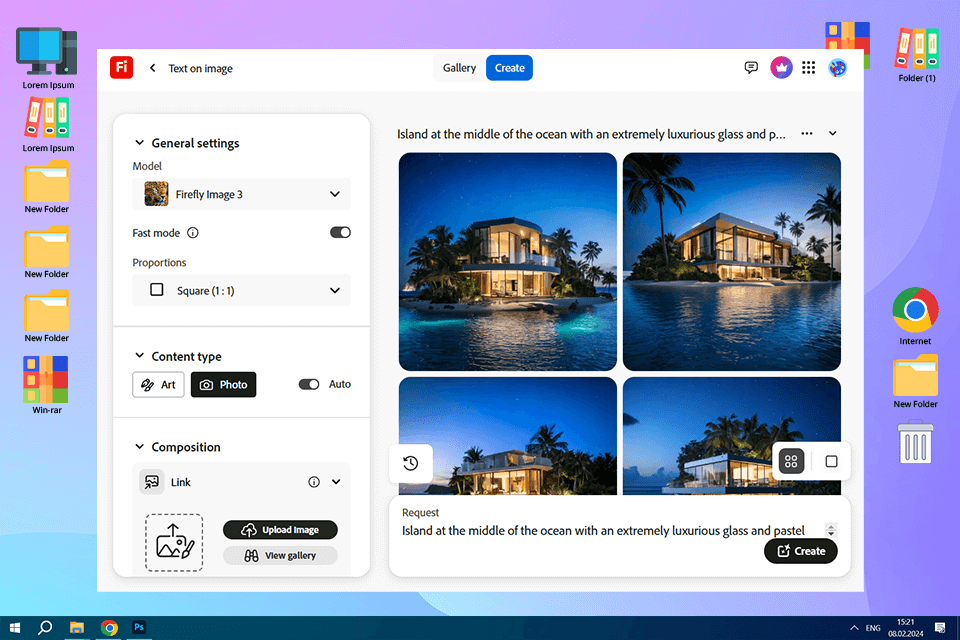This screenshot has height=640, width=960.
Task: Open the three-dots prompt options menu
Action: pos(807,134)
